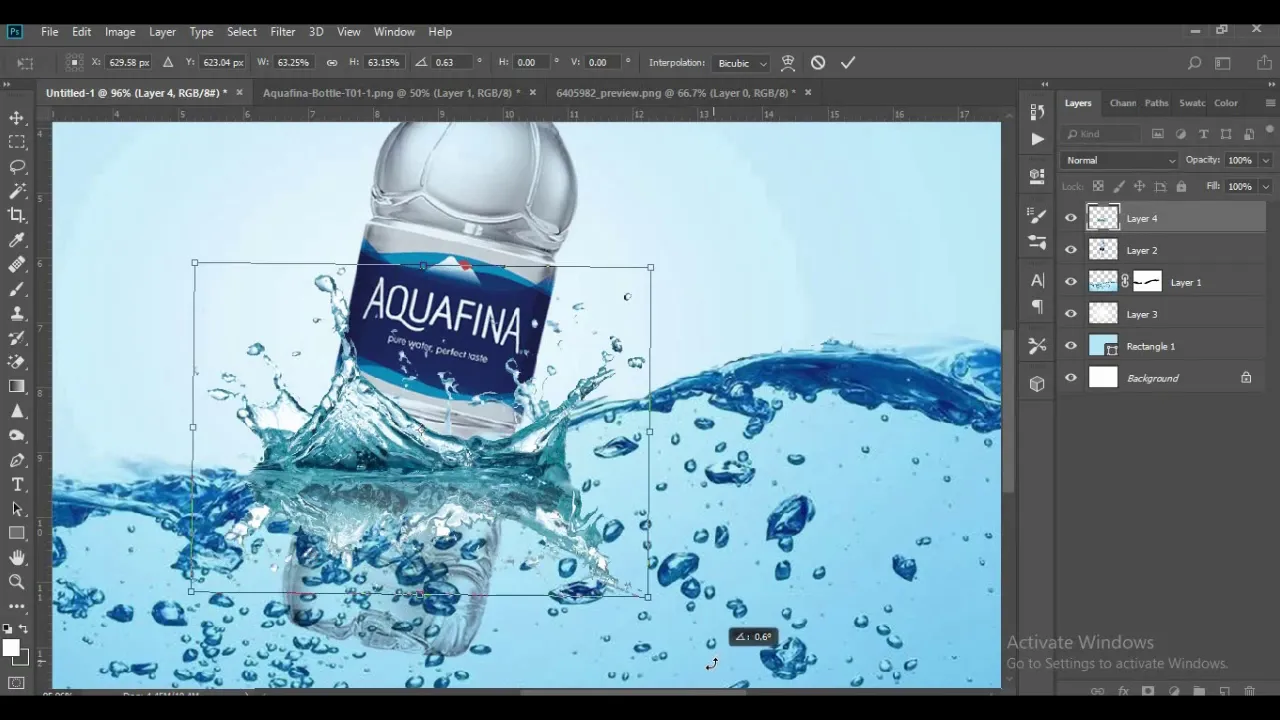The width and height of the screenshot is (1280, 720).
Task: Cancel the transform with the circle-slash icon
Action: point(818,62)
